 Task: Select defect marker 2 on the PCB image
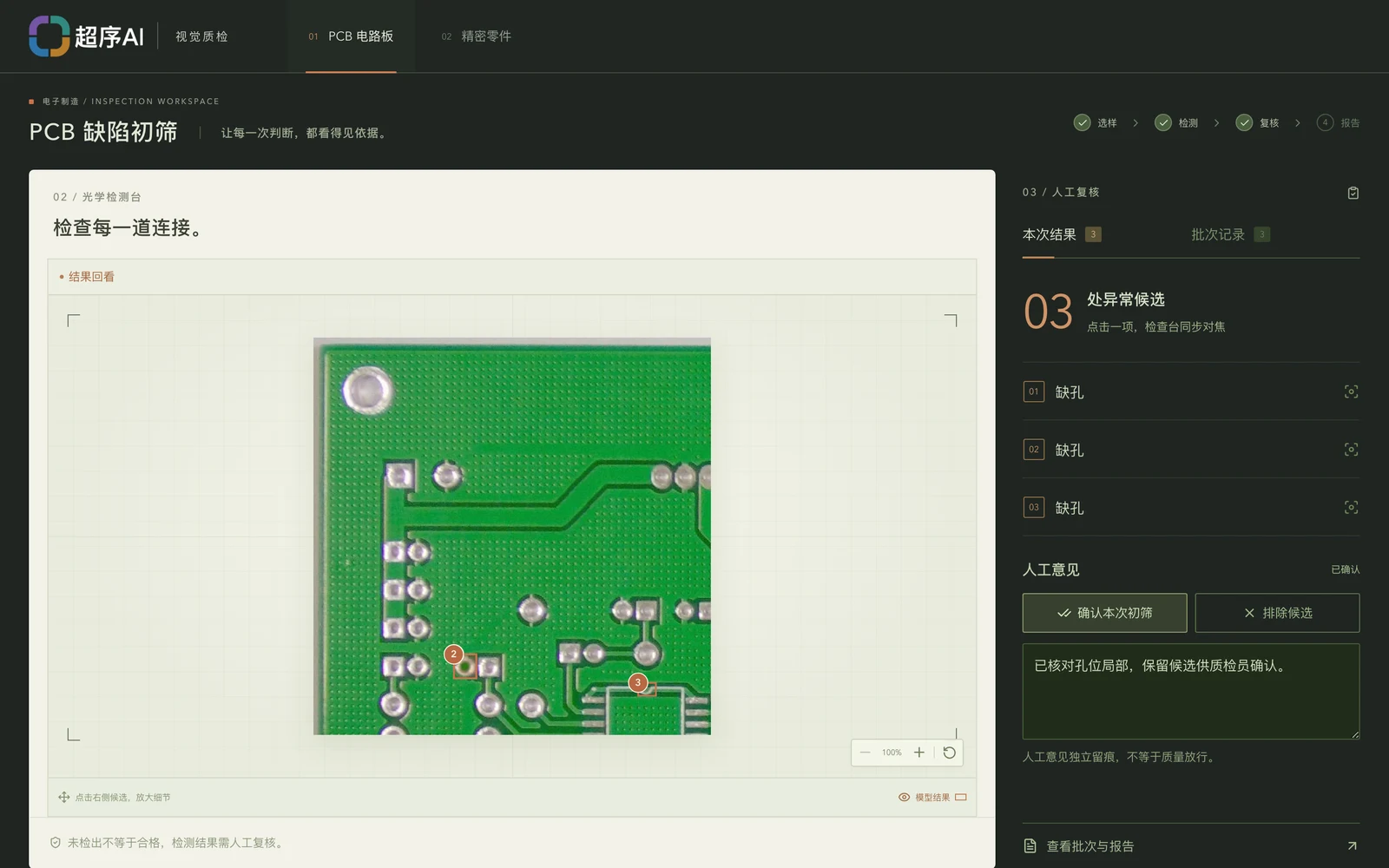click(x=453, y=654)
